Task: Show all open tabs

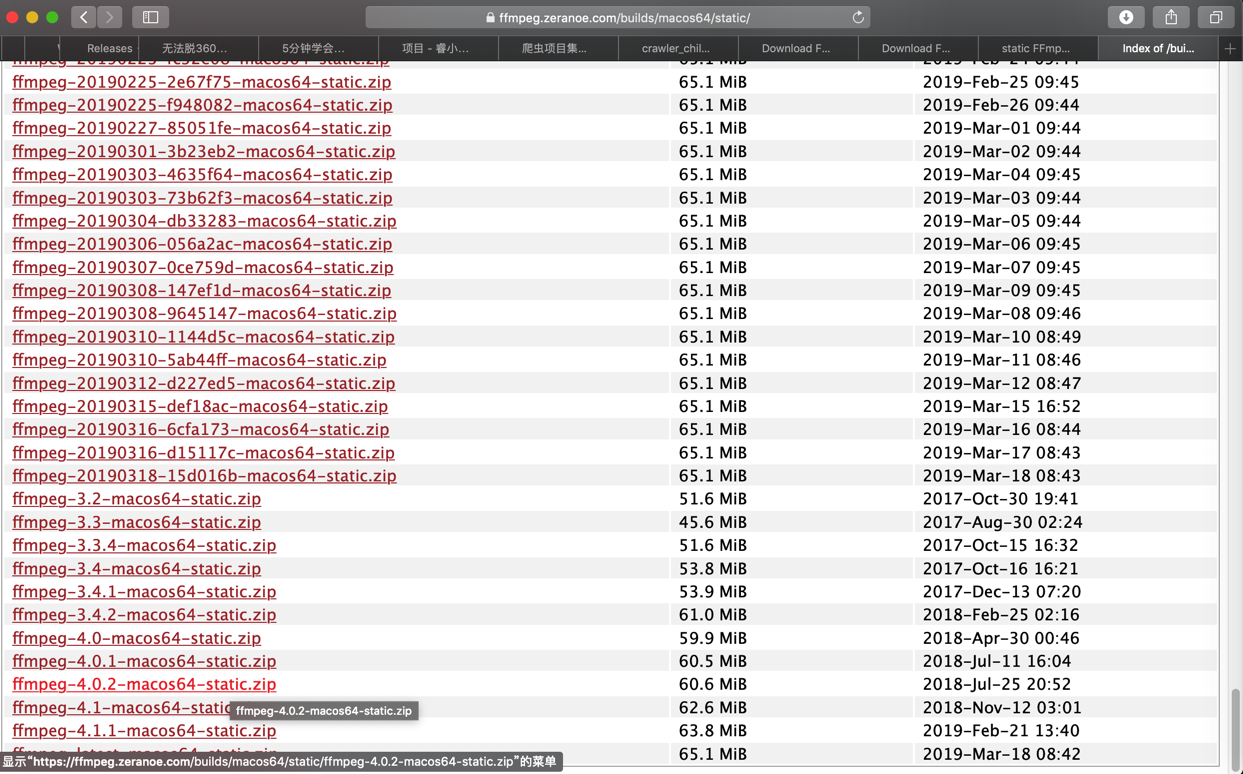Action: [1213, 16]
